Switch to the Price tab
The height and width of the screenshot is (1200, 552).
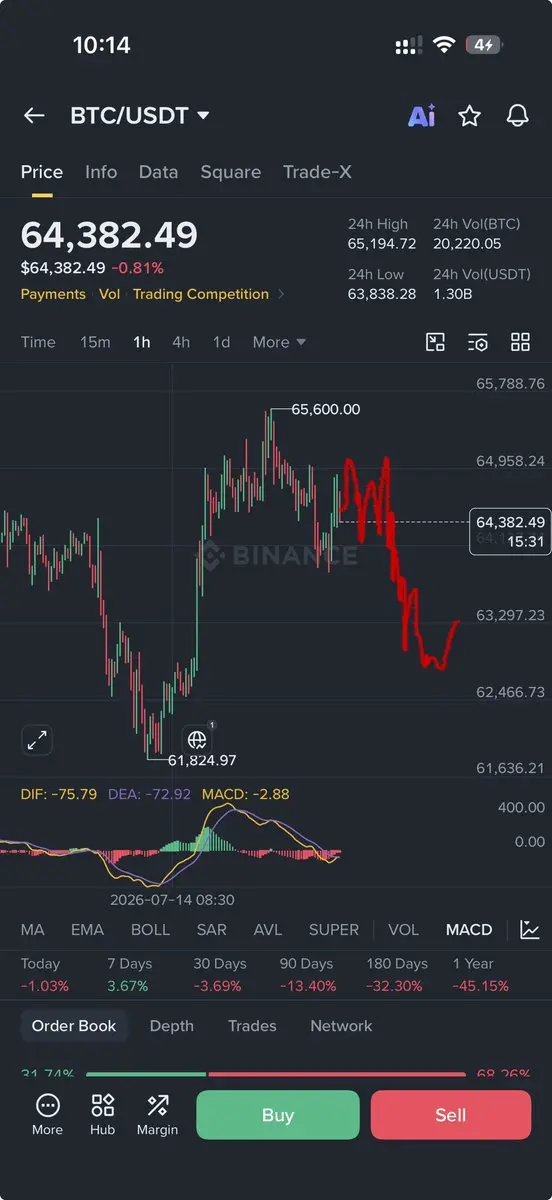tap(42, 172)
